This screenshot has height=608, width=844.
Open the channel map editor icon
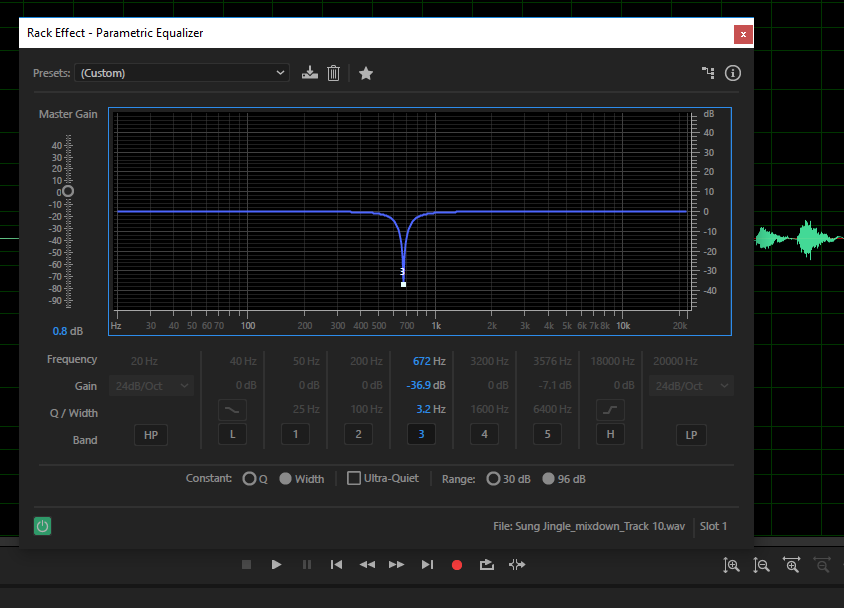[708, 73]
